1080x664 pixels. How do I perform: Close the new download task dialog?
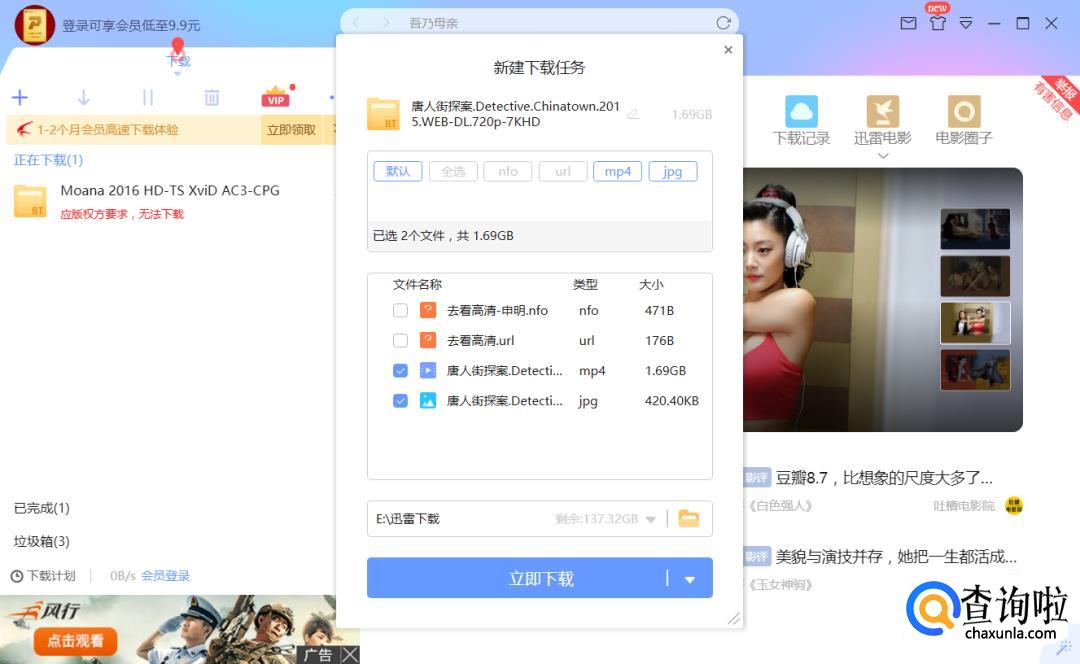coord(728,50)
